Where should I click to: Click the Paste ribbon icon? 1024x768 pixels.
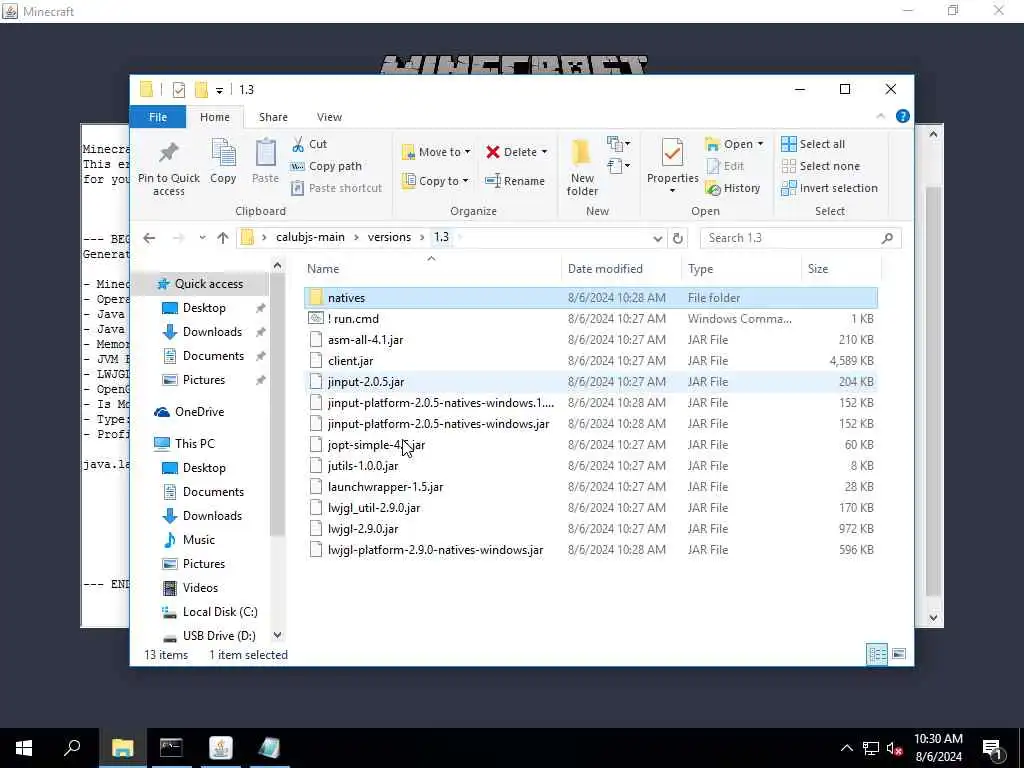point(265,161)
